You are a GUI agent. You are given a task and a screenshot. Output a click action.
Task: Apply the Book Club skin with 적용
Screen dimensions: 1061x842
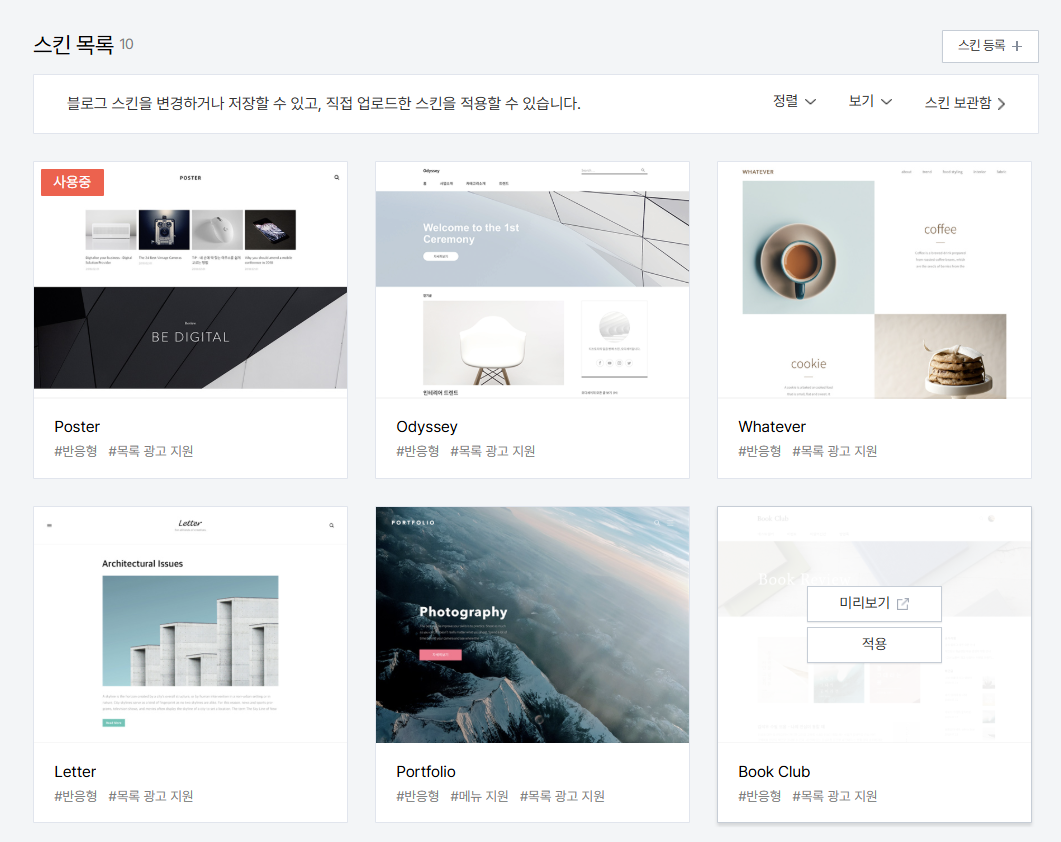(874, 644)
